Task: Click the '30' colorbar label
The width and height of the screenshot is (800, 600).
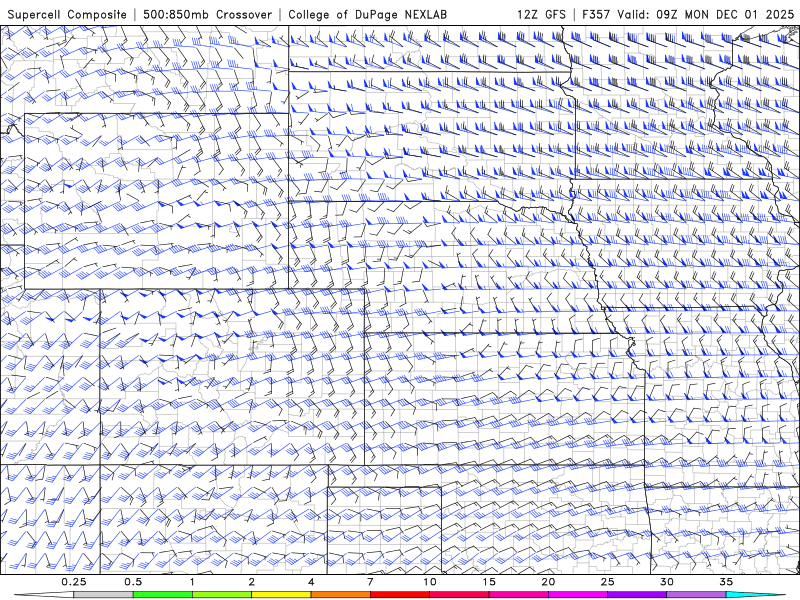Action: click(667, 582)
